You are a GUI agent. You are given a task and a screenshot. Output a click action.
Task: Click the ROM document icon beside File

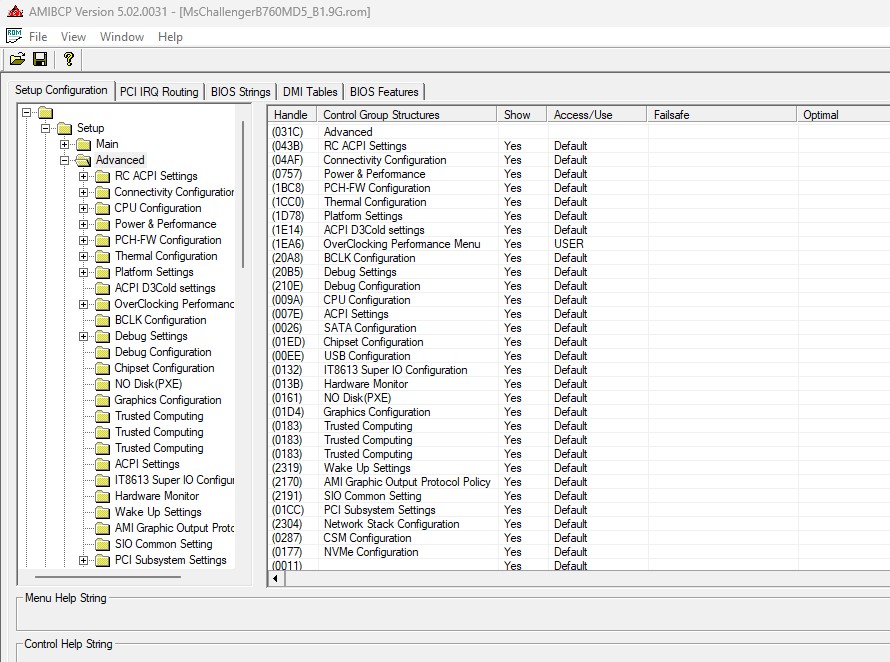click(x=14, y=36)
